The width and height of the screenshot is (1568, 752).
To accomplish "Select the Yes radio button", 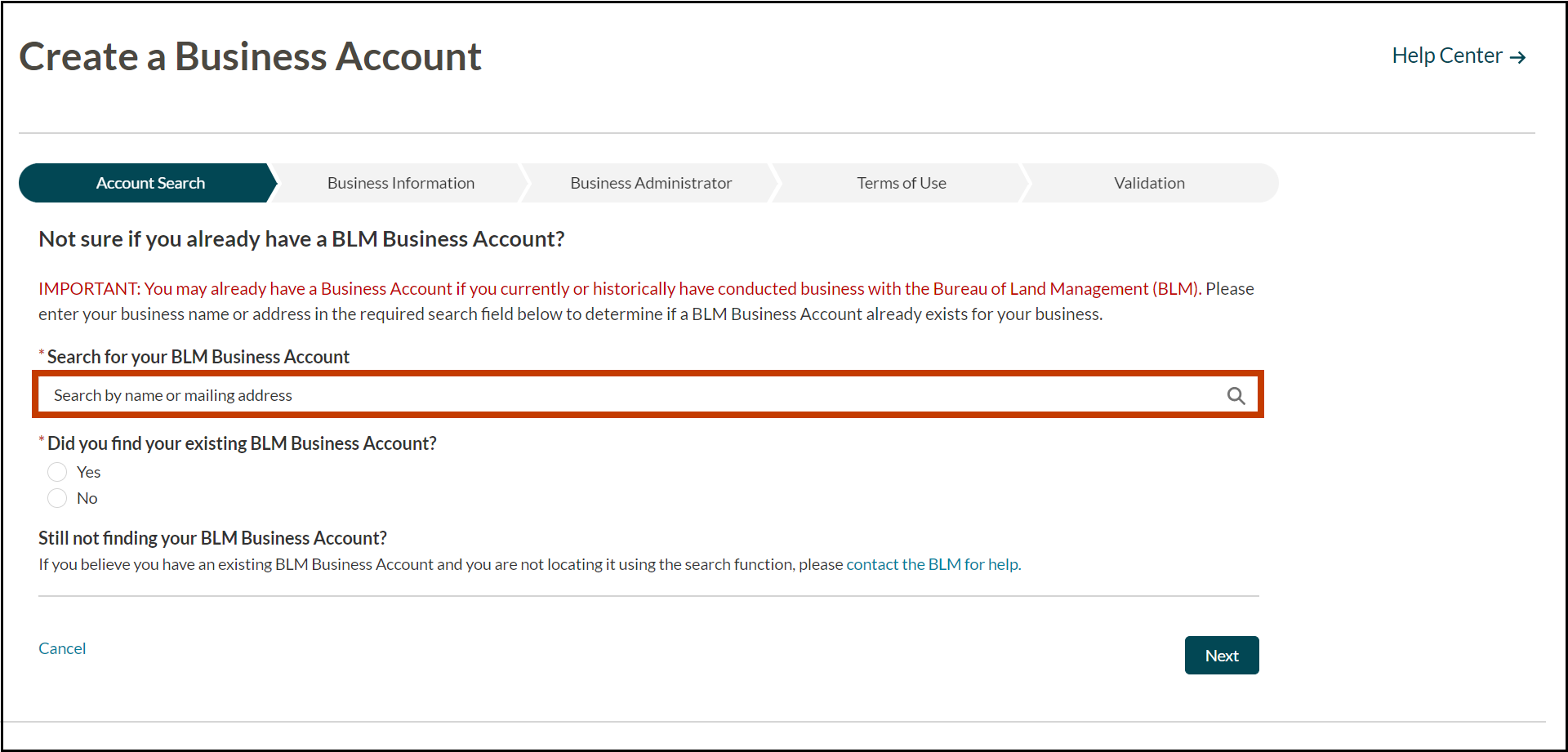I will pos(57,472).
